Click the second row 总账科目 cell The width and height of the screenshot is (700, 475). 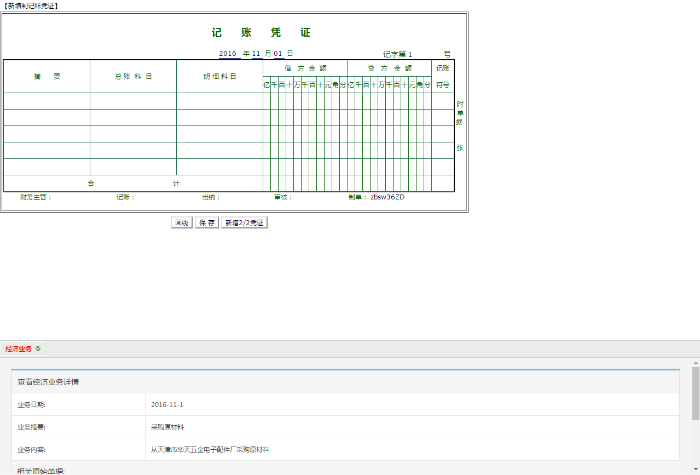pos(133,117)
